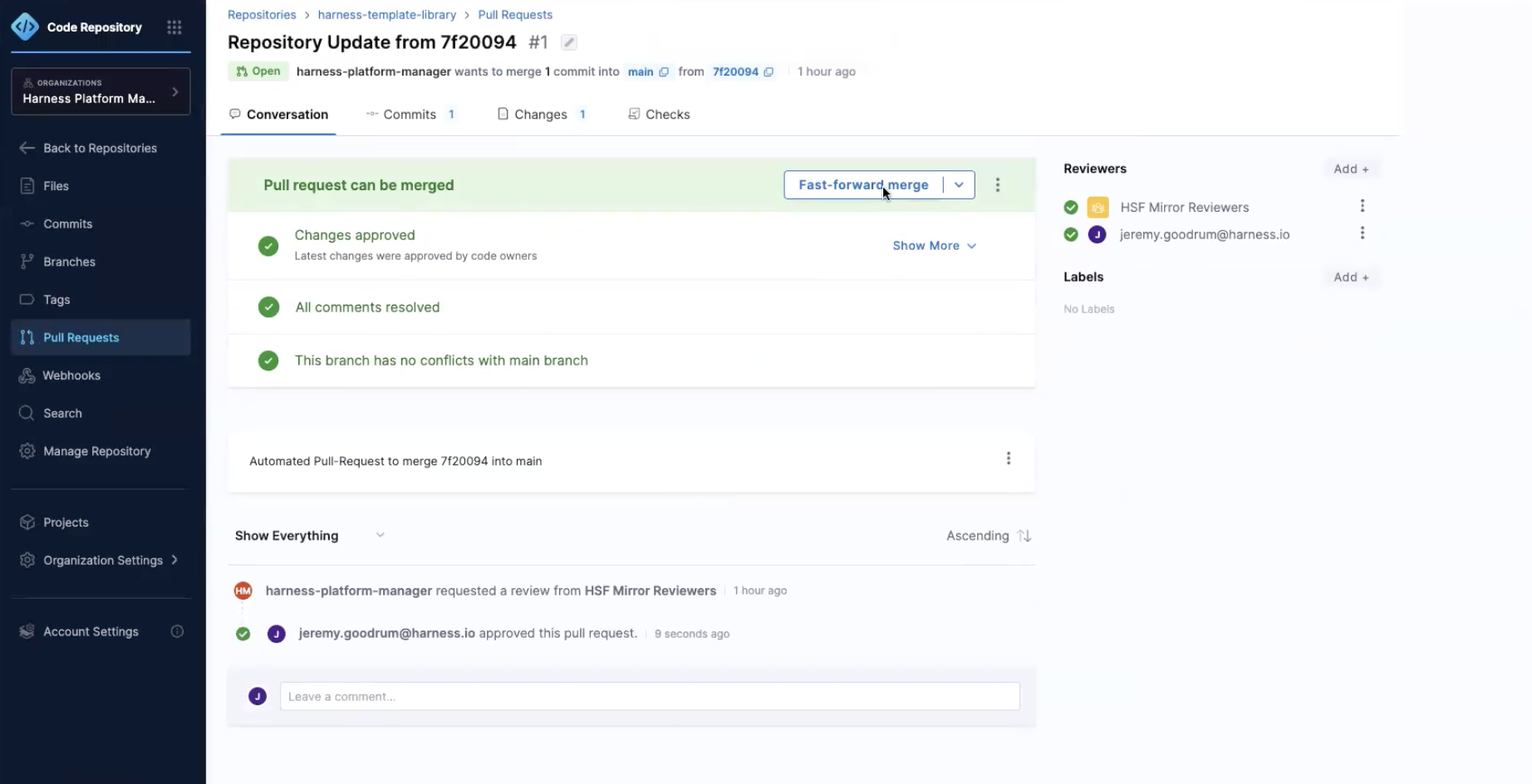Image resolution: width=1532 pixels, height=784 pixels.
Task: Click the pencil edit icon beside PR title
Action: click(569, 42)
